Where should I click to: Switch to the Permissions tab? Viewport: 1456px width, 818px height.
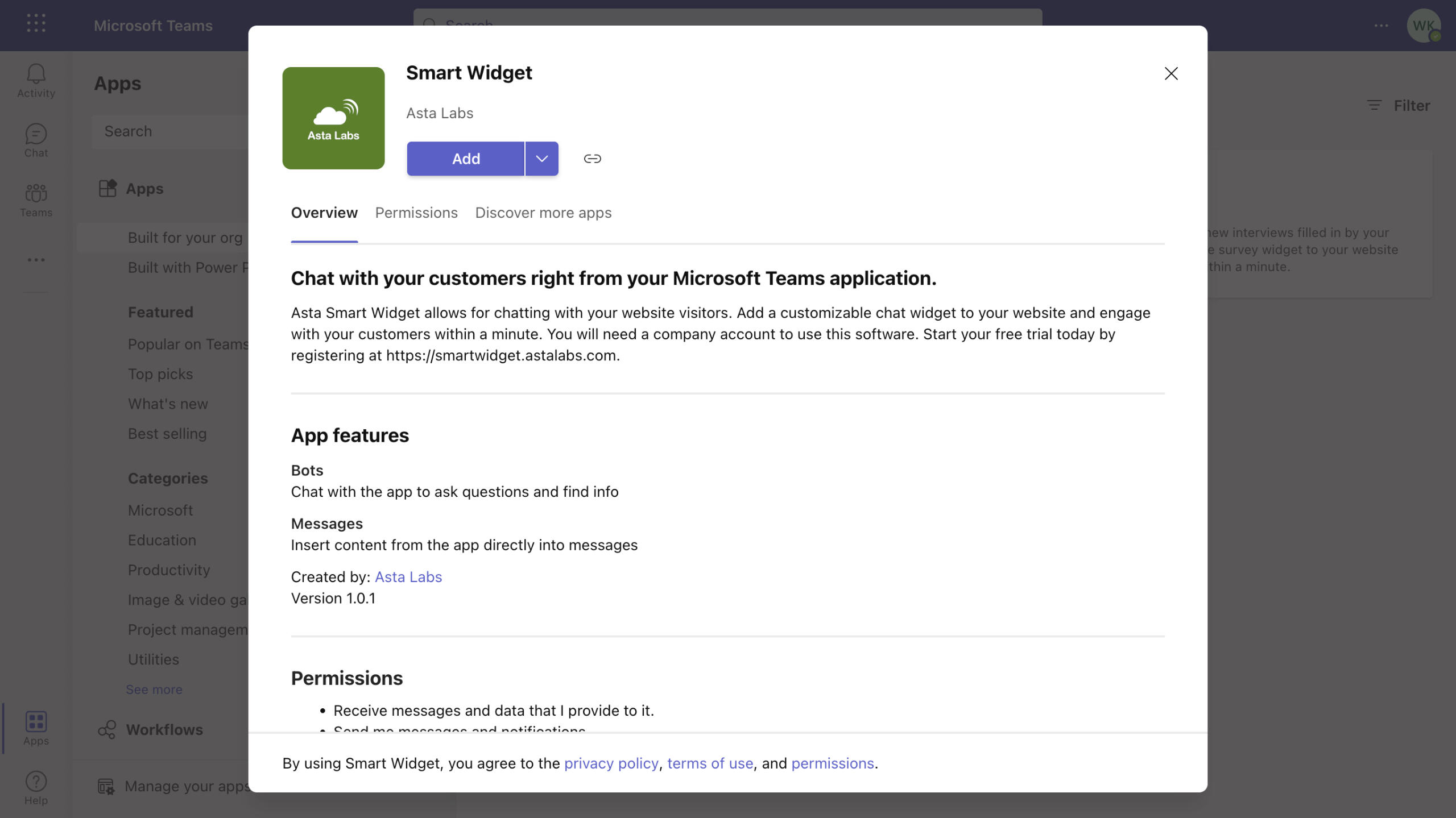click(x=416, y=213)
